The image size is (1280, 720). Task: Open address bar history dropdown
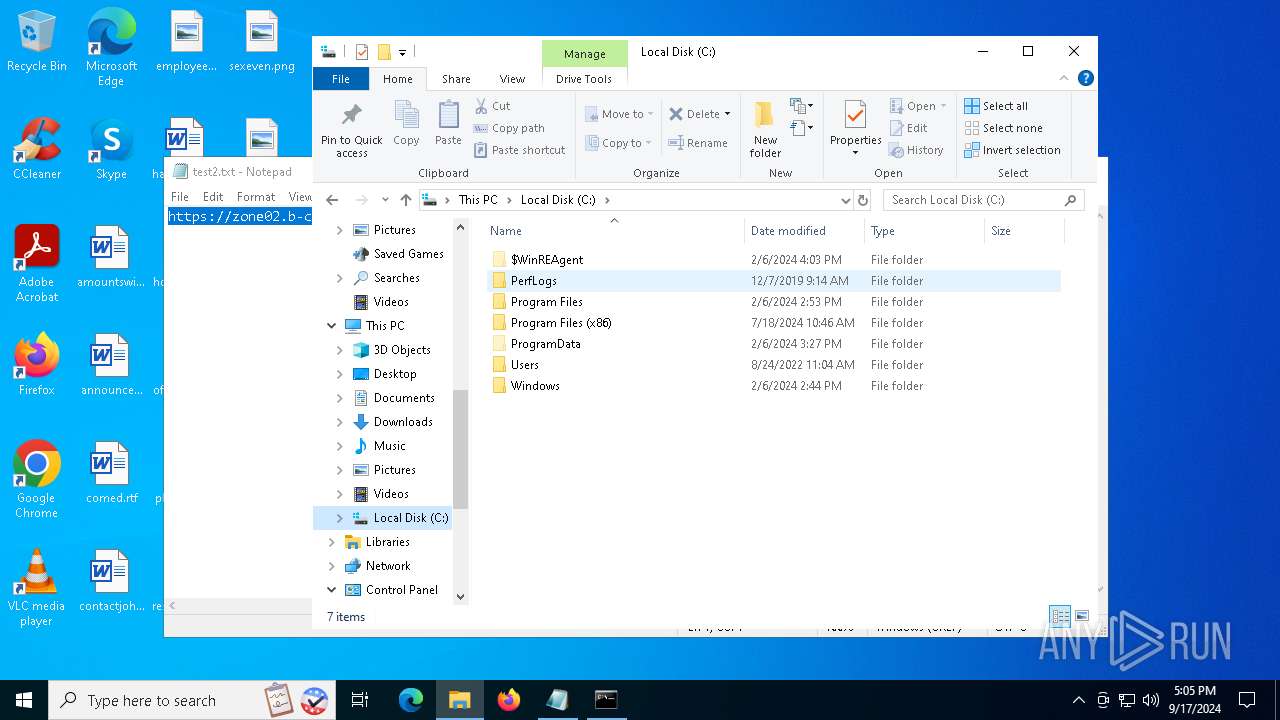(845, 200)
